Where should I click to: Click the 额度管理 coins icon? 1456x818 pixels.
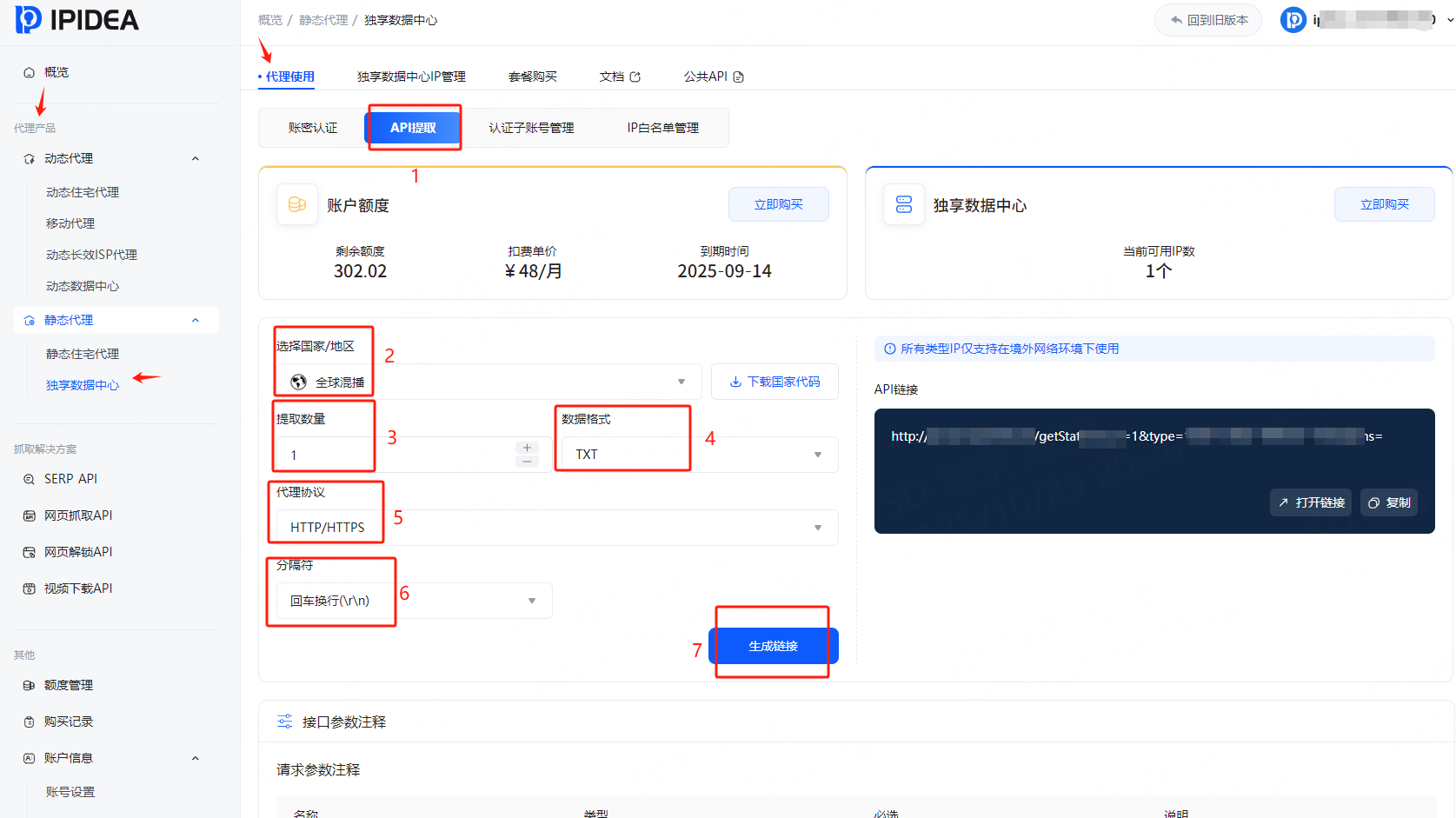tap(29, 685)
